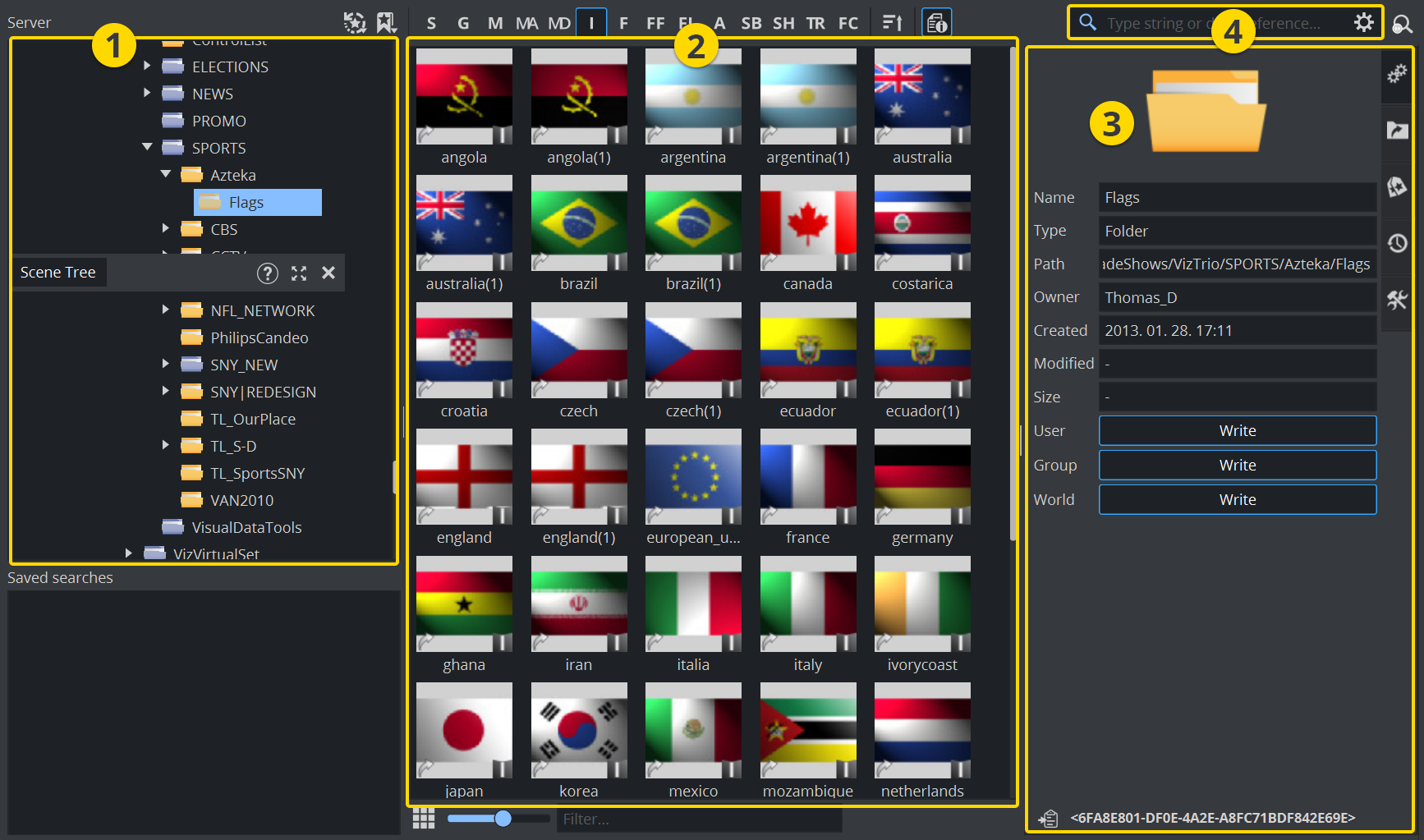Toggle World permission Write button

pyautogui.click(x=1237, y=500)
